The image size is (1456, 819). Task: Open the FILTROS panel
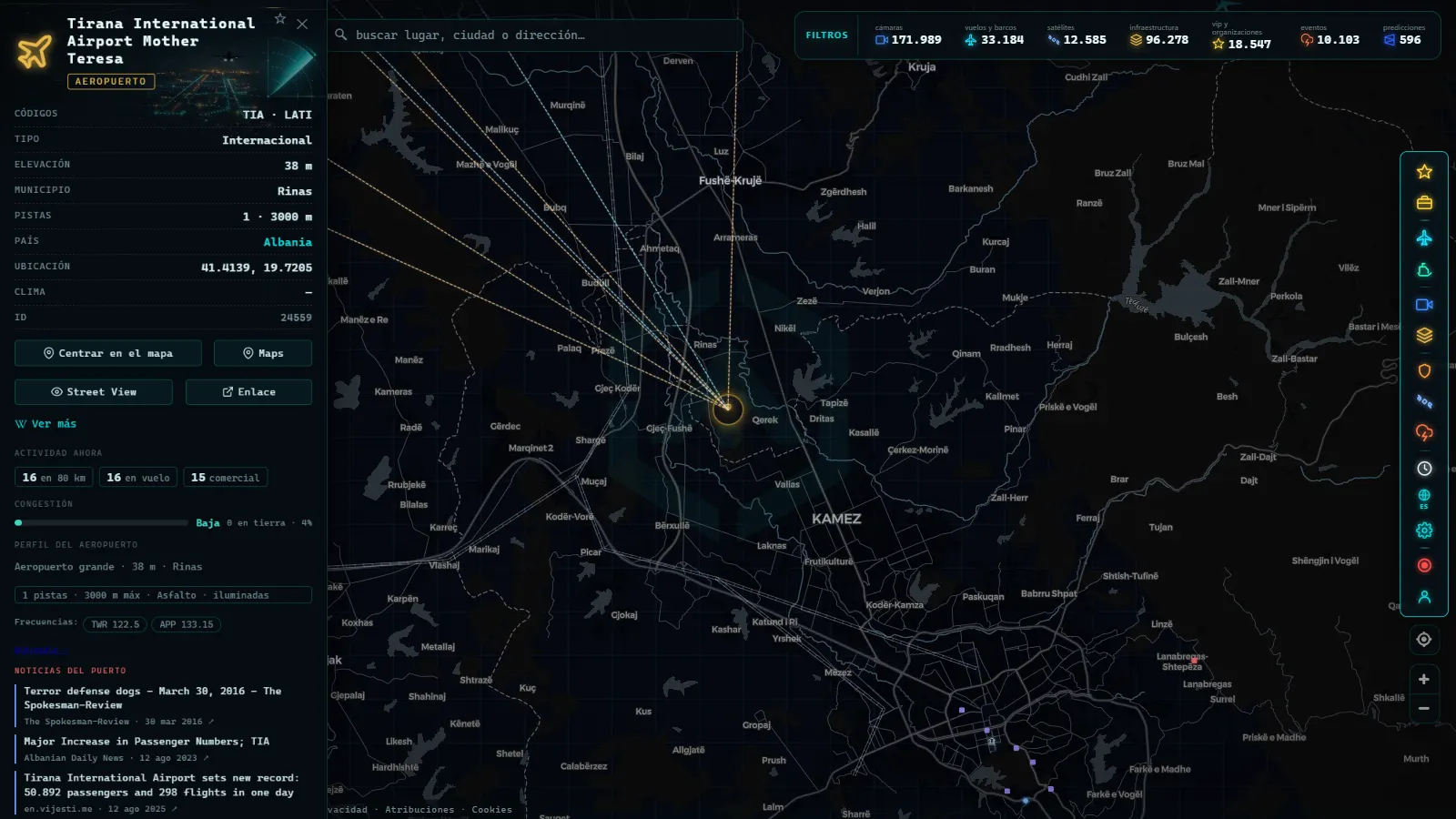[826, 35]
